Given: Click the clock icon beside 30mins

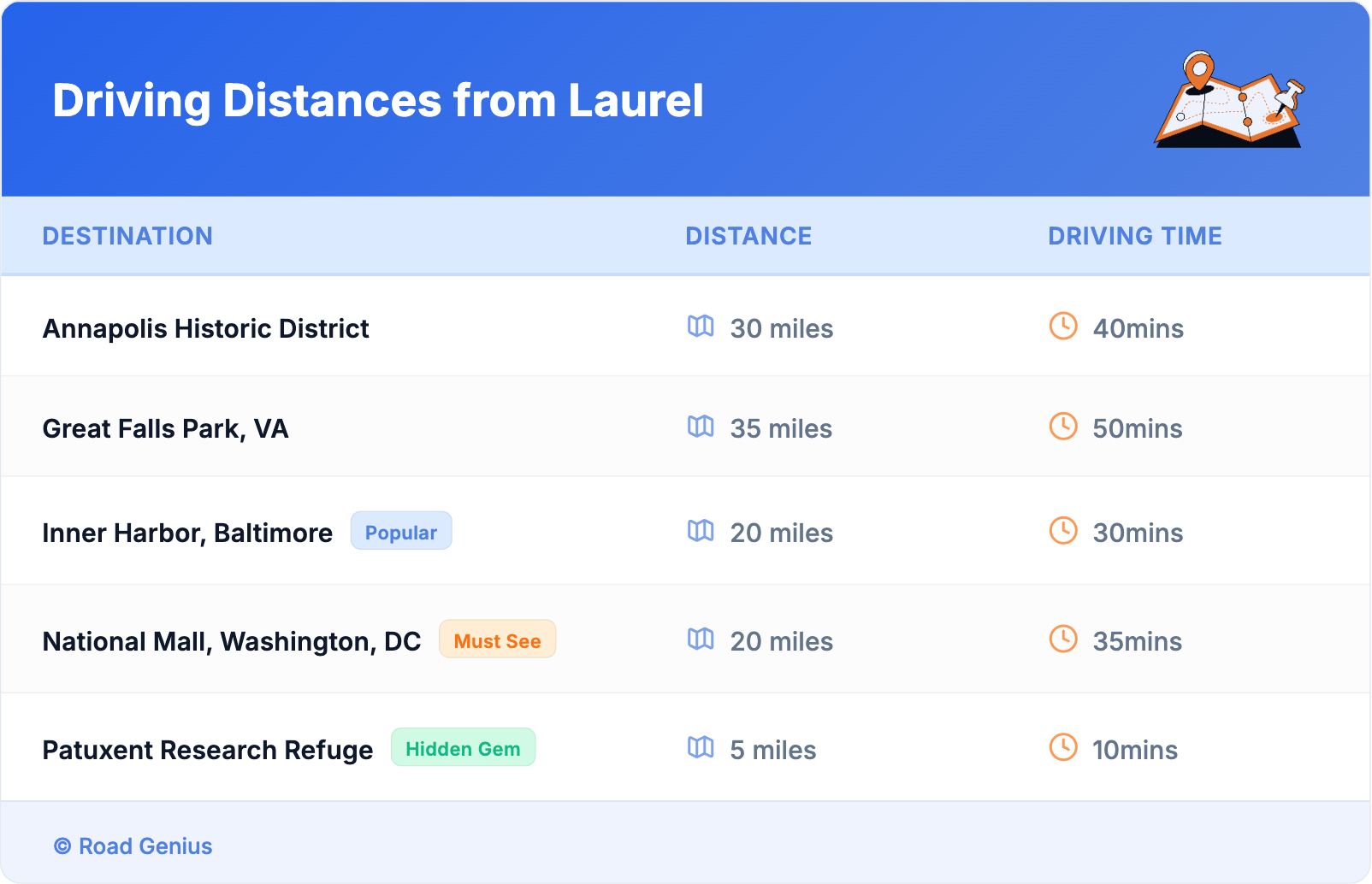Looking at the screenshot, I should tap(1063, 531).
